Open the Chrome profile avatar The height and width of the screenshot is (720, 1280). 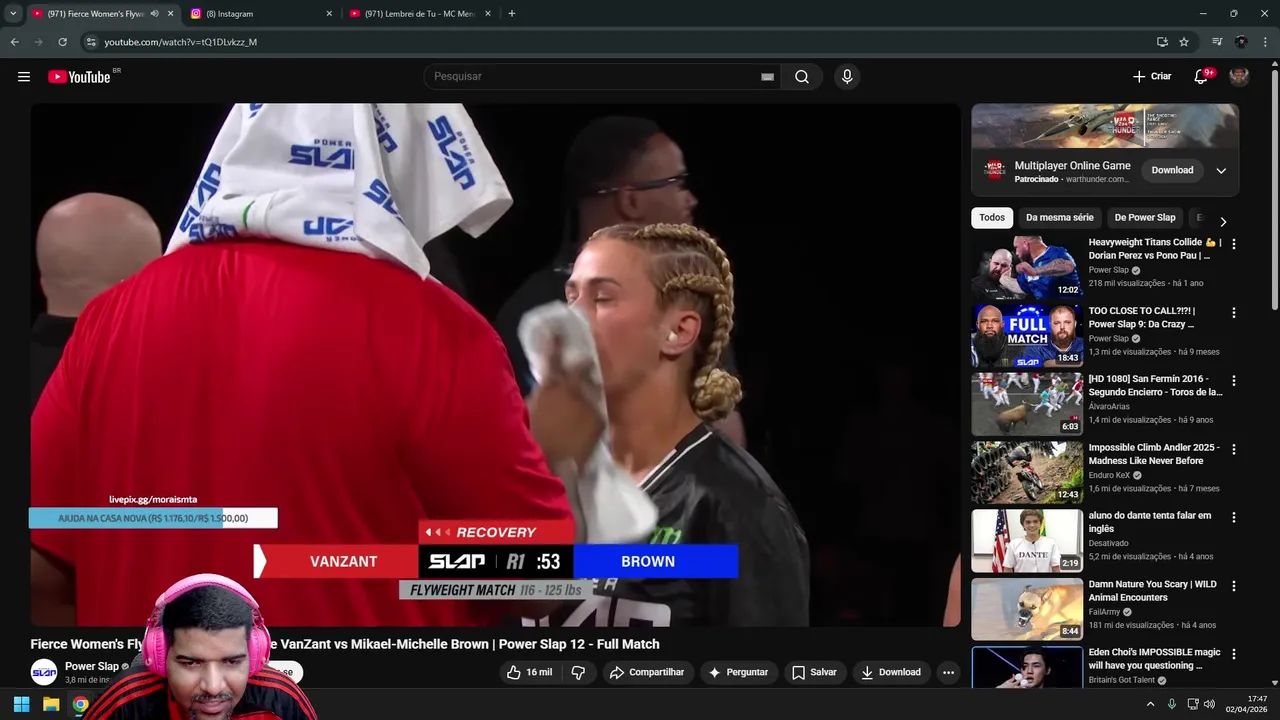[x=1241, y=42]
